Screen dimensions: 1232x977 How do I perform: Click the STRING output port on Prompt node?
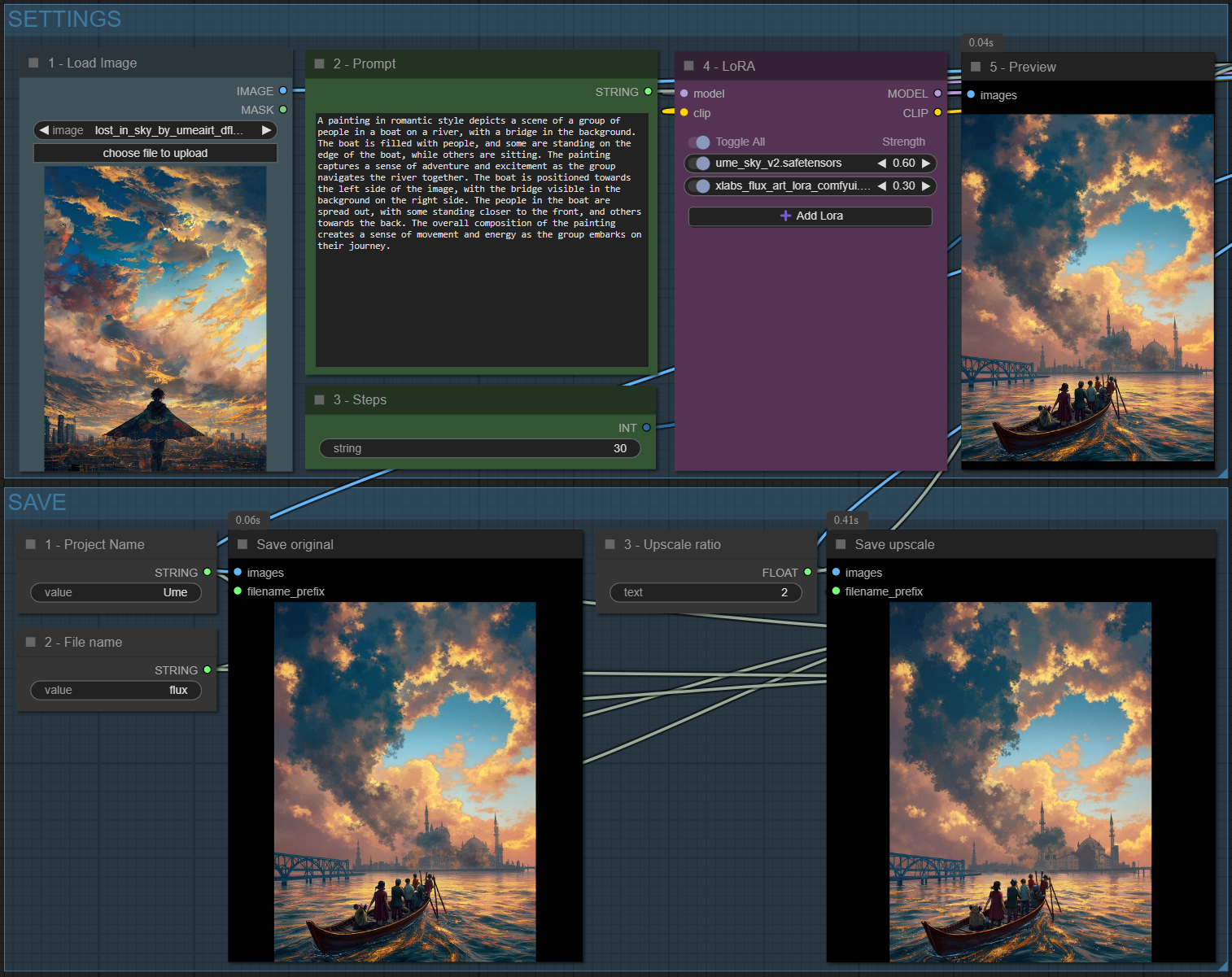click(648, 92)
